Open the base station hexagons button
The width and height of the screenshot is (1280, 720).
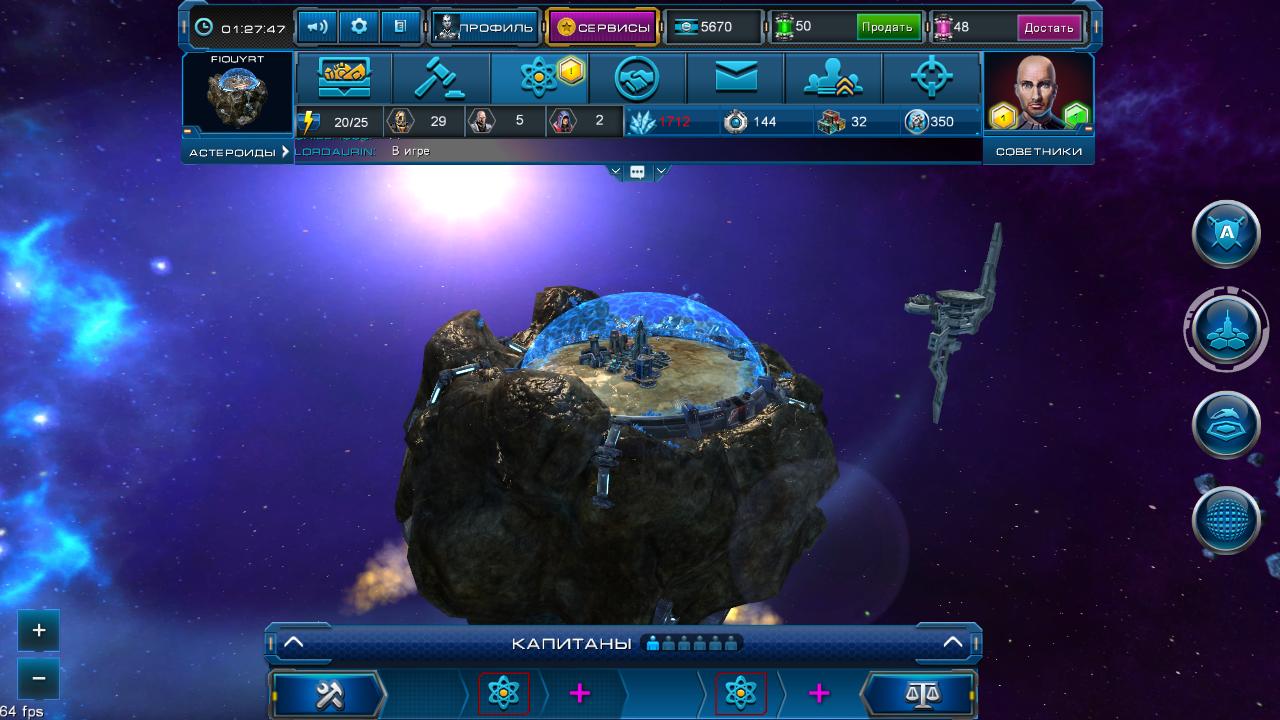pos(1226,329)
